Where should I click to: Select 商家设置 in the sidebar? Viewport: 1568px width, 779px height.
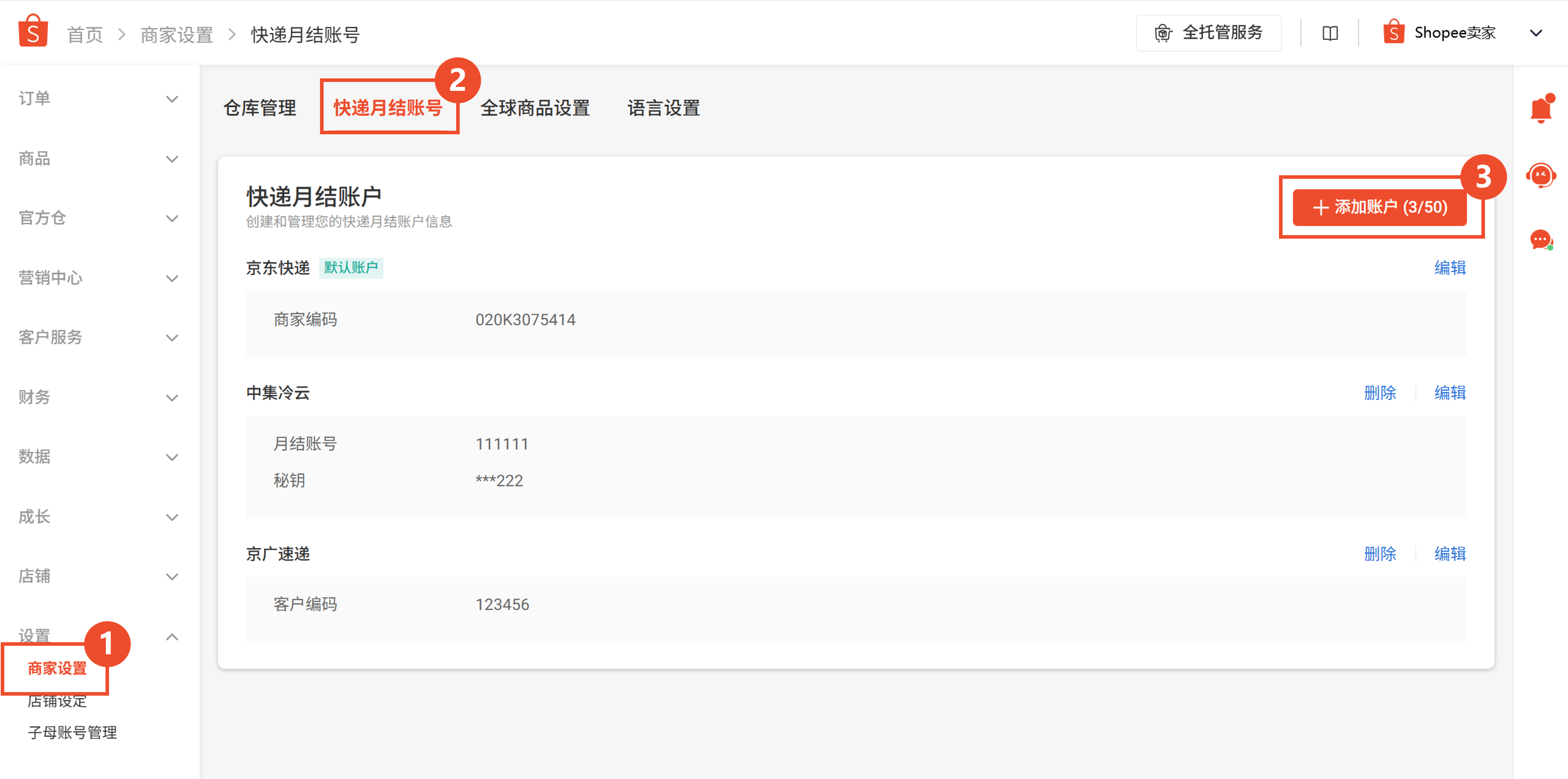pyautogui.click(x=57, y=668)
